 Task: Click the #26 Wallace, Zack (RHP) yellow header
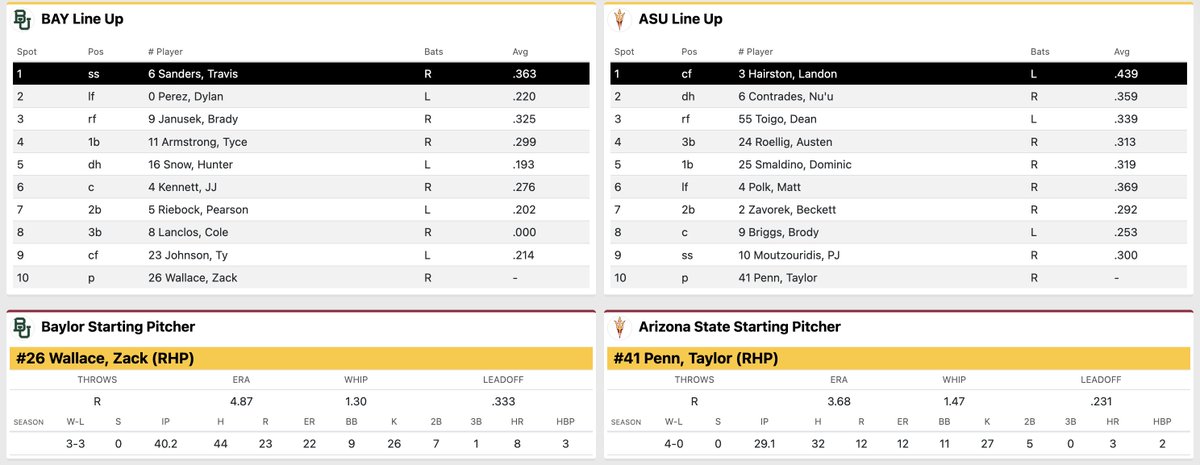301,358
